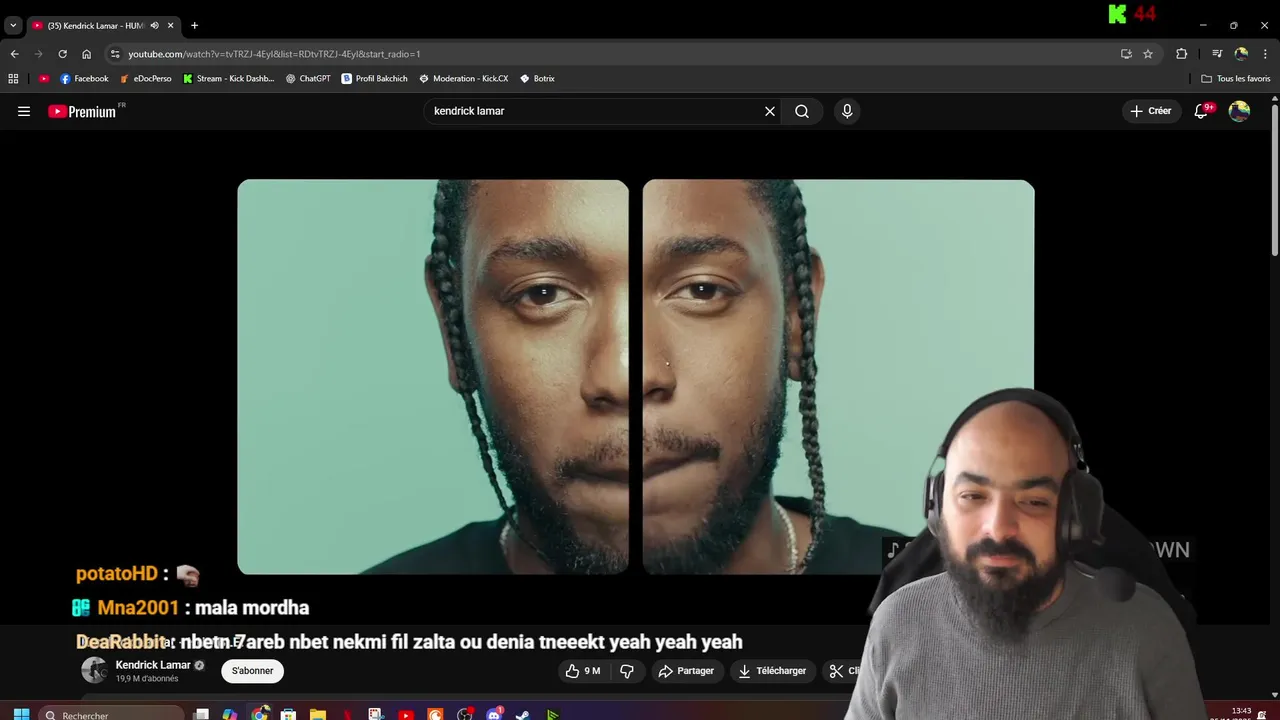The width and height of the screenshot is (1280, 720).
Task: Open Microsoft Store from the taskbar
Action: [x=288, y=715]
